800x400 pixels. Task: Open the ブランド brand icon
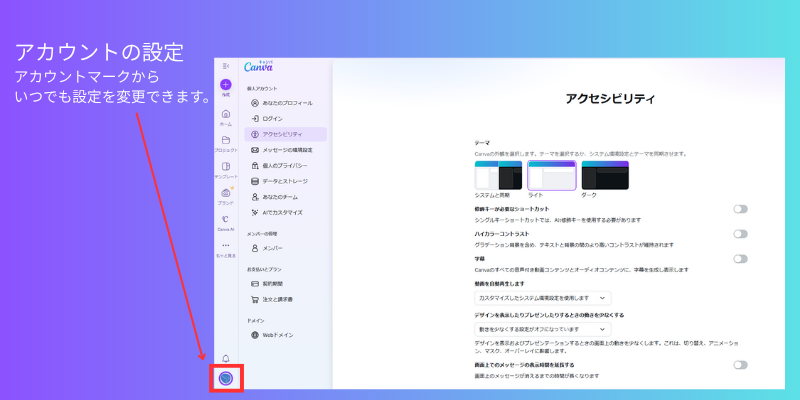pyautogui.click(x=226, y=193)
